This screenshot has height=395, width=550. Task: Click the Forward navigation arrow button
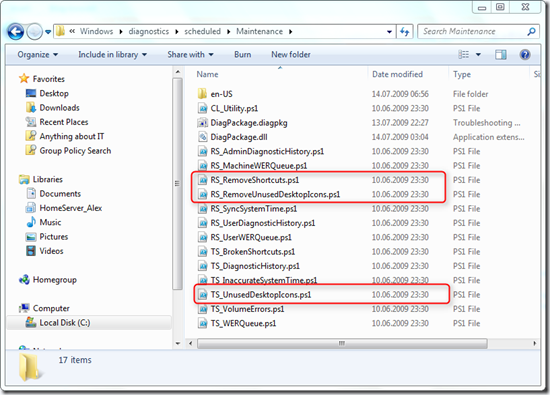pos(35,32)
